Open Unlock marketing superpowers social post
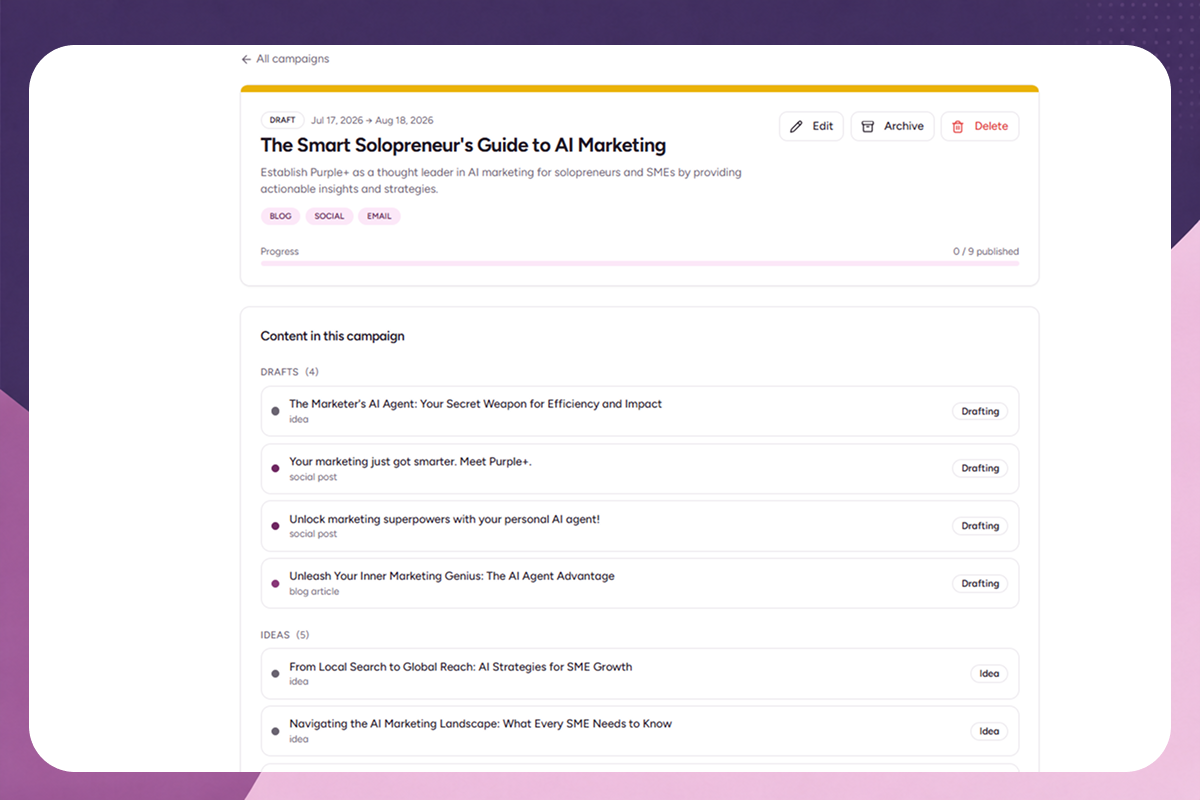The image size is (1200, 800). pyautogui.click(x=640, y=526)
